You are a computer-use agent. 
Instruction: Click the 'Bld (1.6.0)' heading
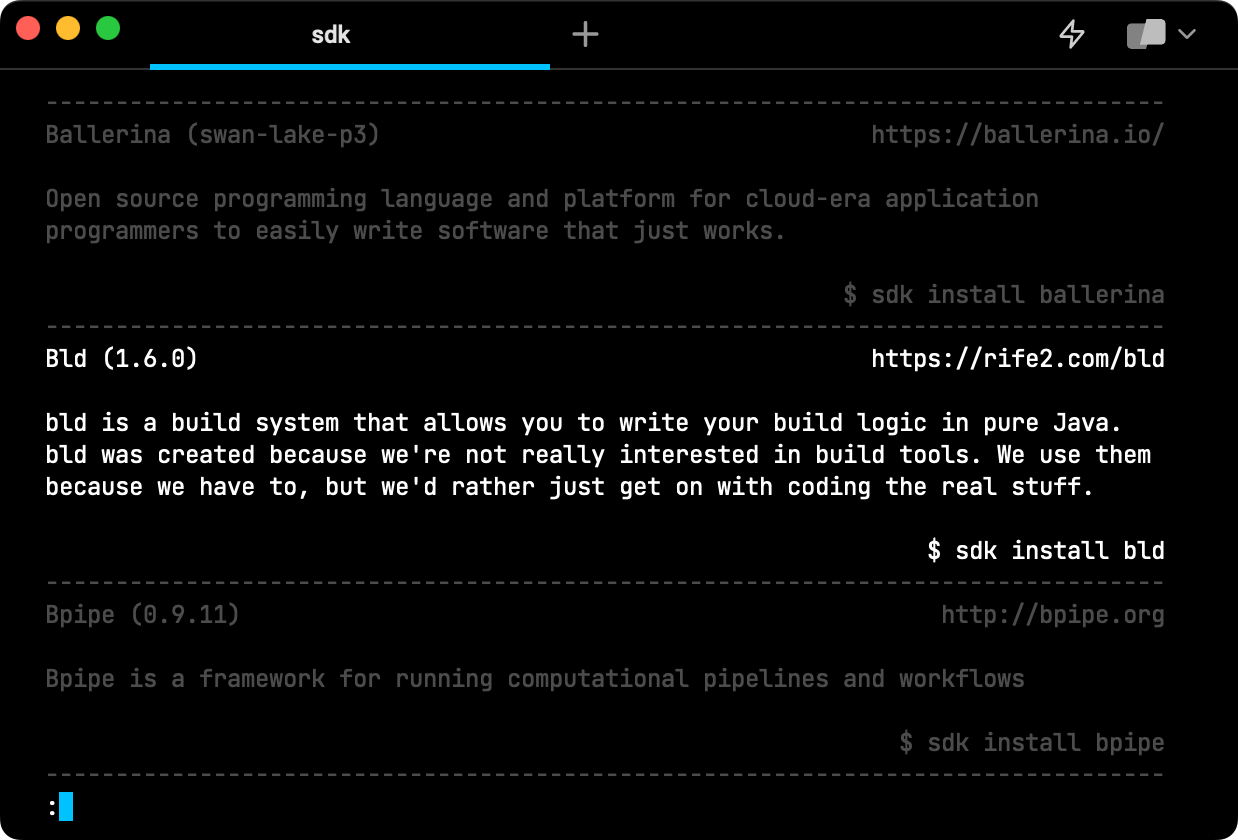pyautogui.click(x=122, y=358)
